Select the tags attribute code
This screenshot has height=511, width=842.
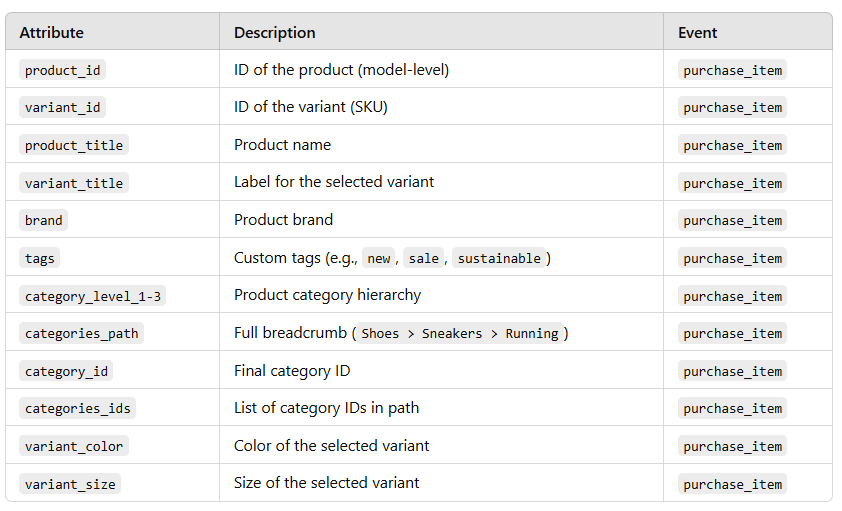40,258
